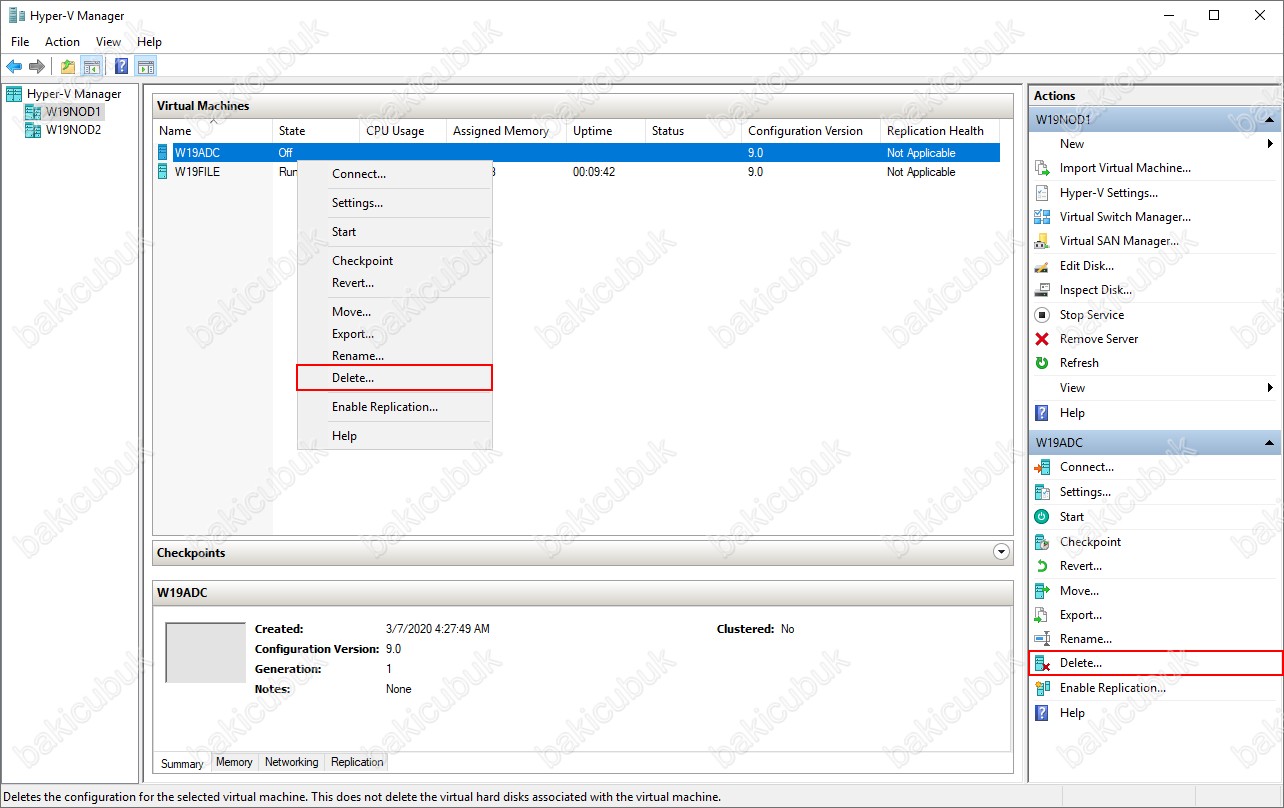This screenshot has height=808, width=1284.
Task: Collapse the W19ADC actions section arrow
Action: 1270,443
